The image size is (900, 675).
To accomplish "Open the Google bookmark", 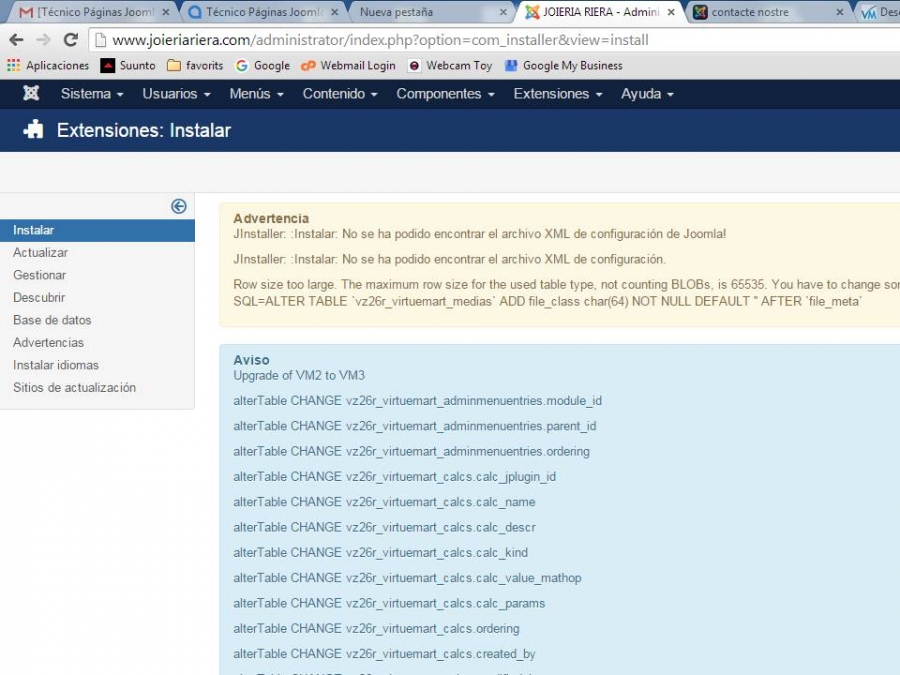I will [x=262, y=65].
